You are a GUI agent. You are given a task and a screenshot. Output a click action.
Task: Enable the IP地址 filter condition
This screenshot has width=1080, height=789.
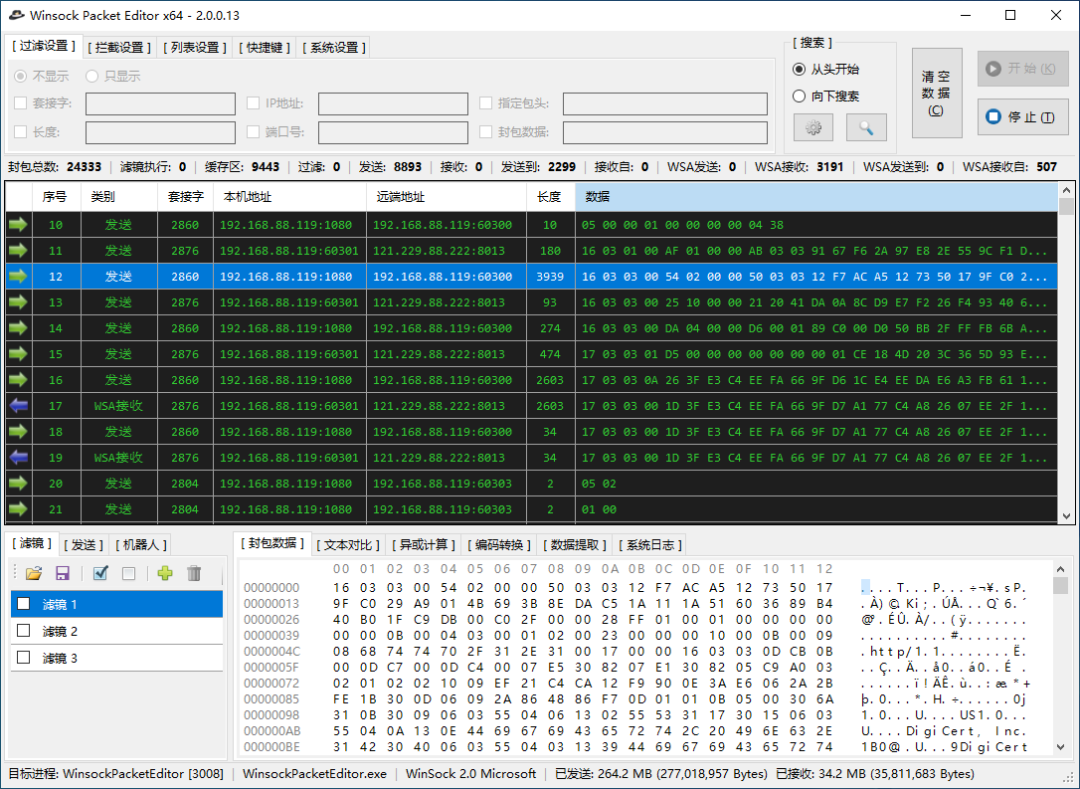254,103
